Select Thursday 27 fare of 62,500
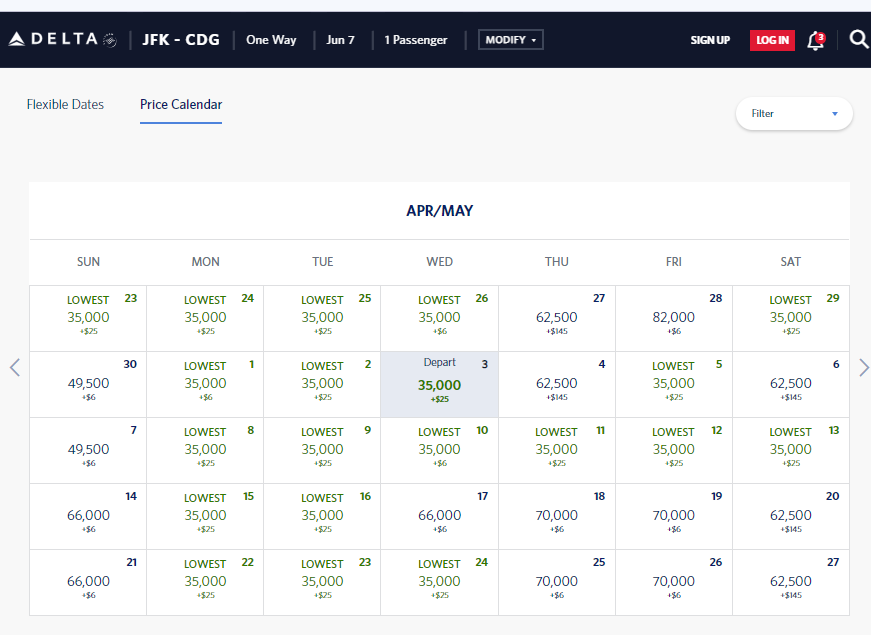 [556, 318]
